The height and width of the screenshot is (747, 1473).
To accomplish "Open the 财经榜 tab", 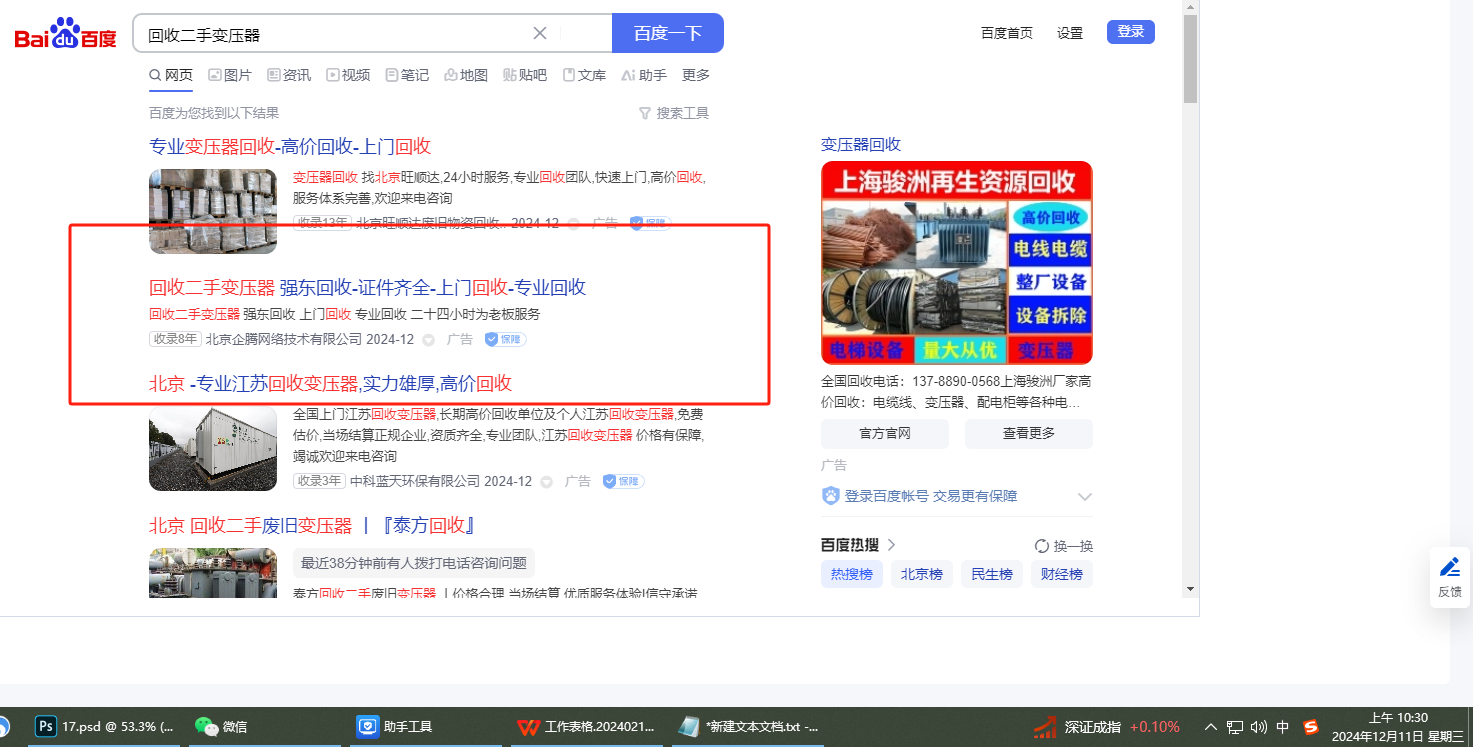I will click(x=1062, y=574).
